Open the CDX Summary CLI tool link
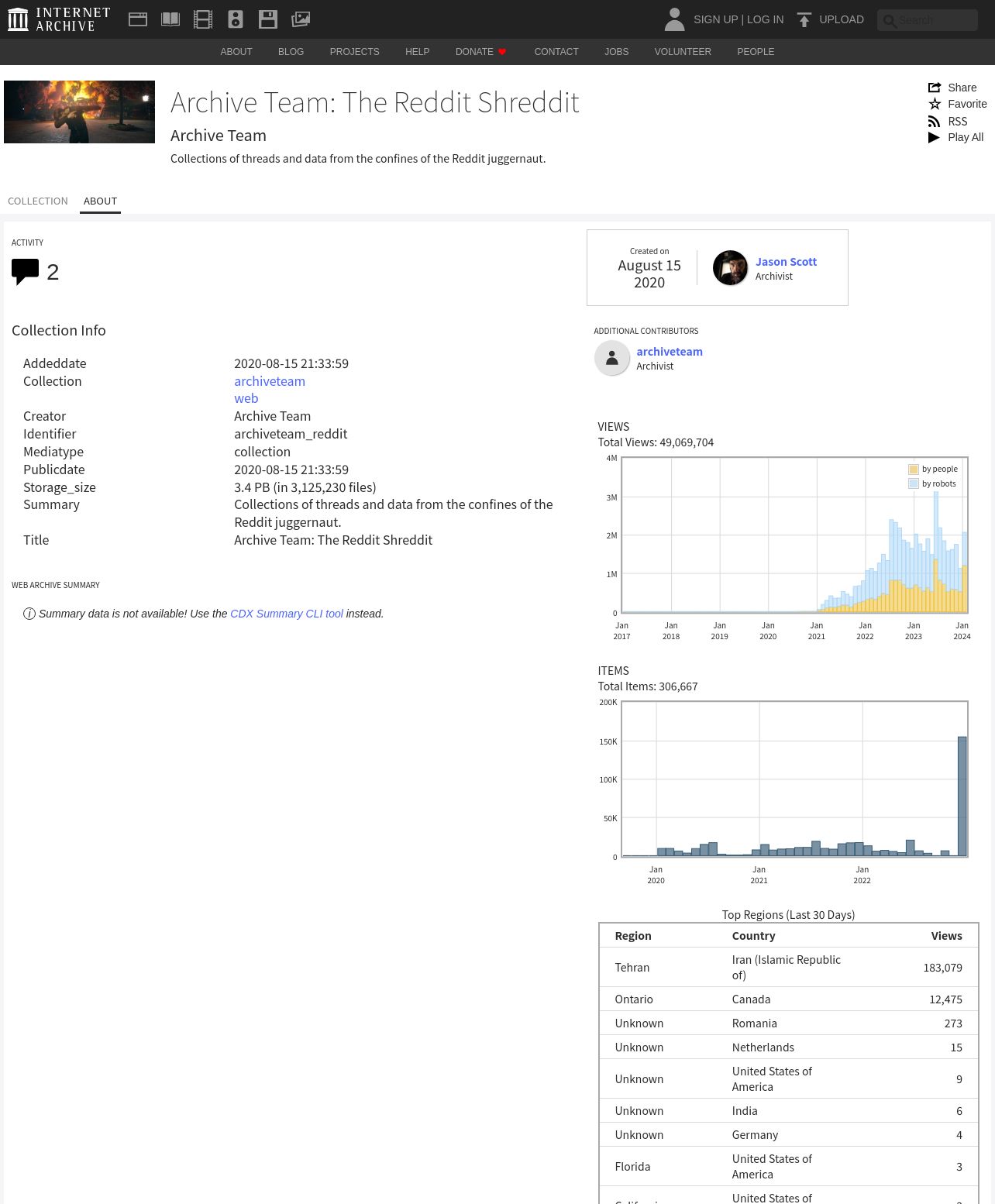Screen dimensions: 995x1204 pyautogui.click(x=287, y=614)
